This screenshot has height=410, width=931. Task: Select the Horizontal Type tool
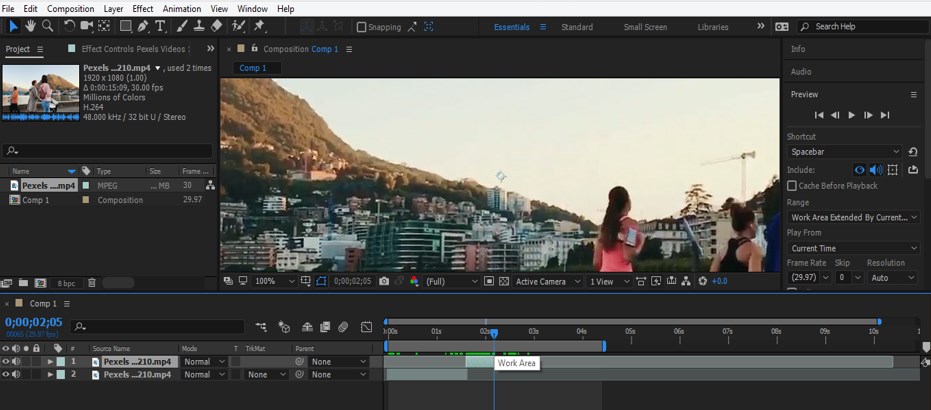[x=161, y=26]
